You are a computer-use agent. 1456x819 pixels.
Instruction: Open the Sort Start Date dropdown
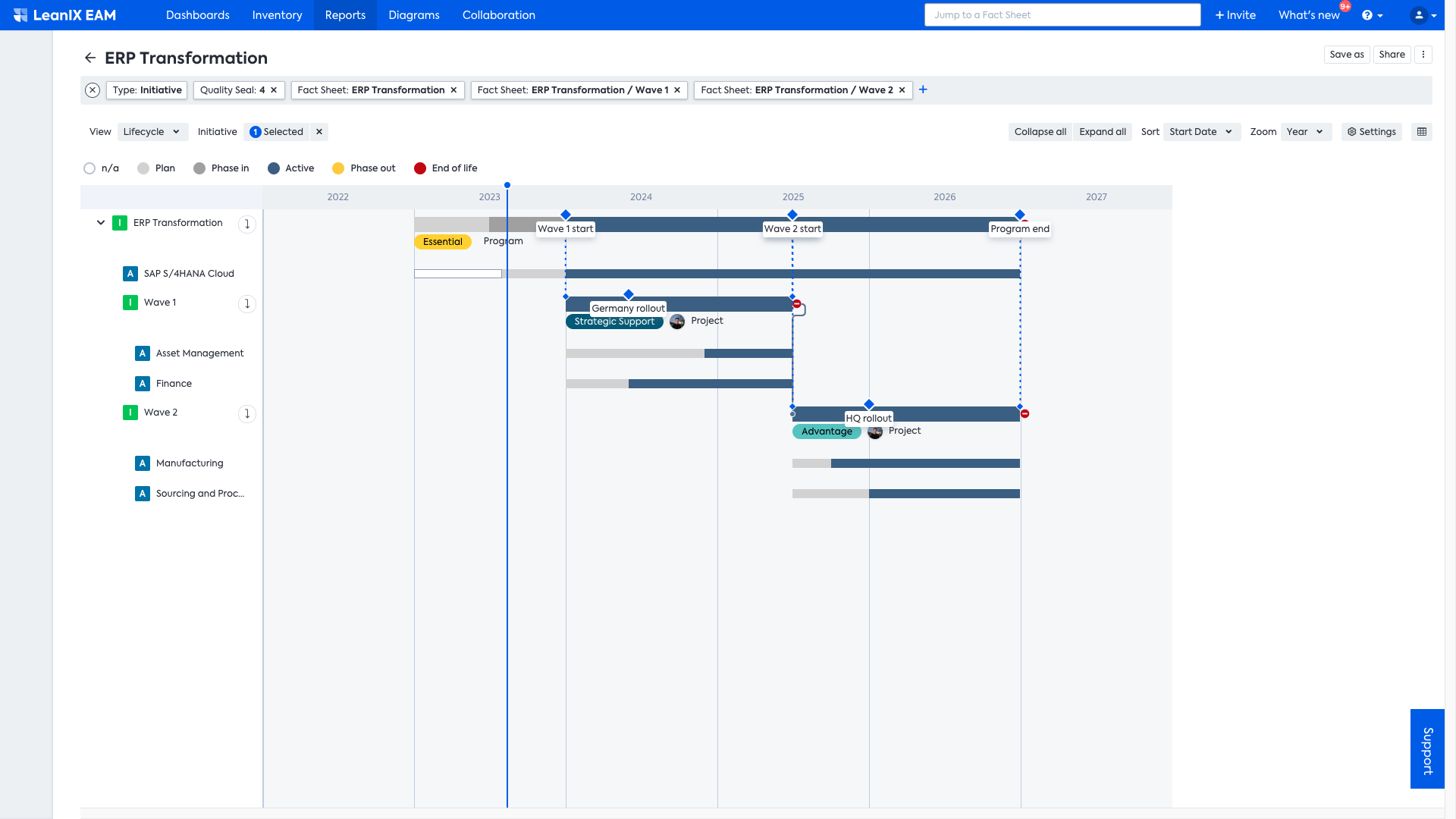point(1201,132)
